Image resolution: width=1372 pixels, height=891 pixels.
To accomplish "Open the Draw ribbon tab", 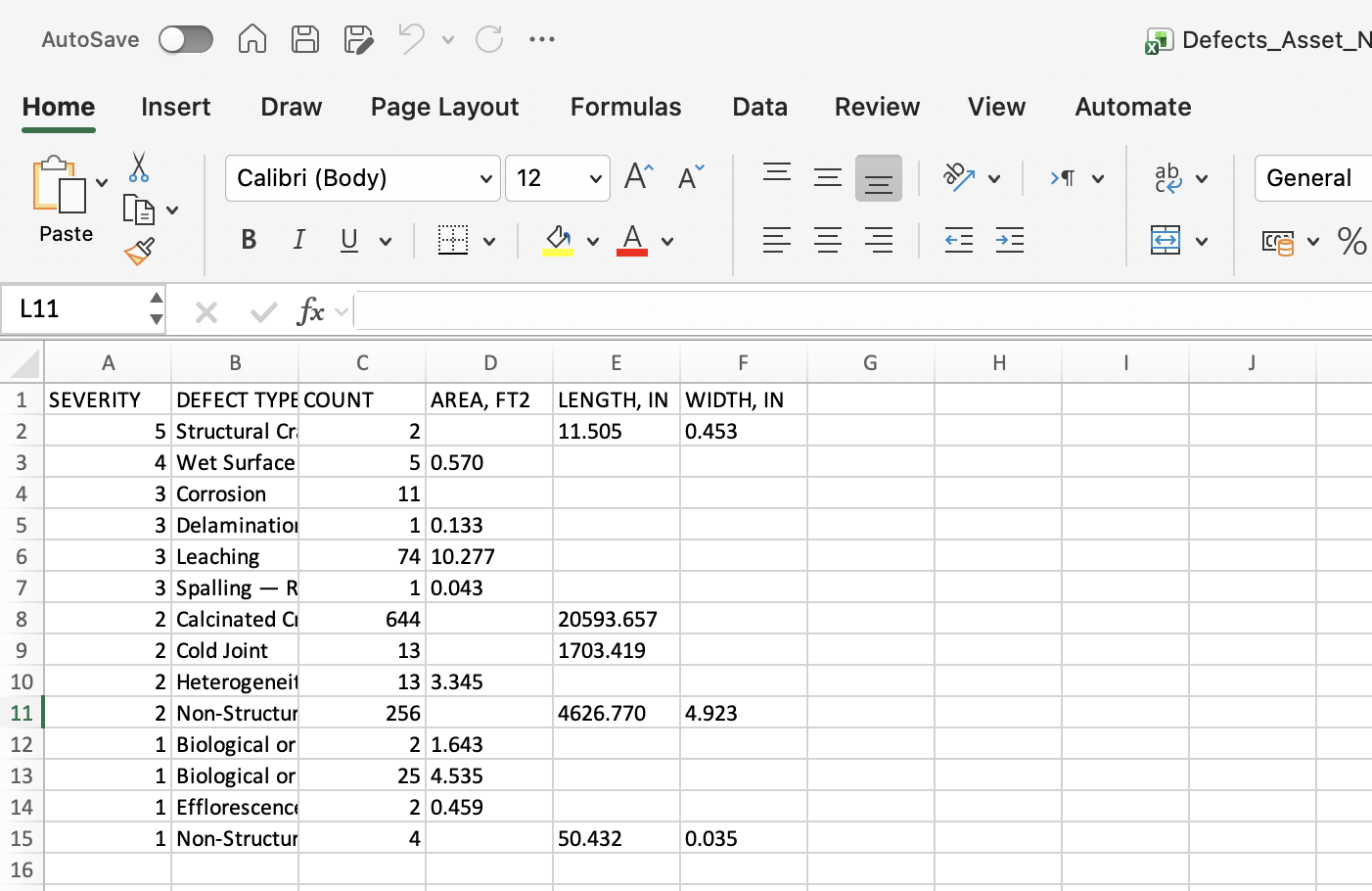I will (292, 107).
